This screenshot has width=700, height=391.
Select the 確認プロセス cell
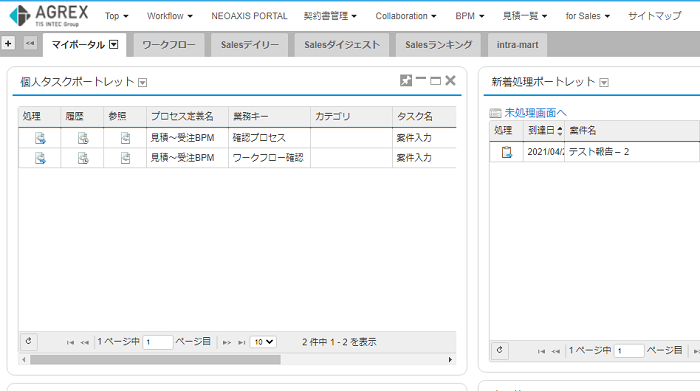coord(269,138)
